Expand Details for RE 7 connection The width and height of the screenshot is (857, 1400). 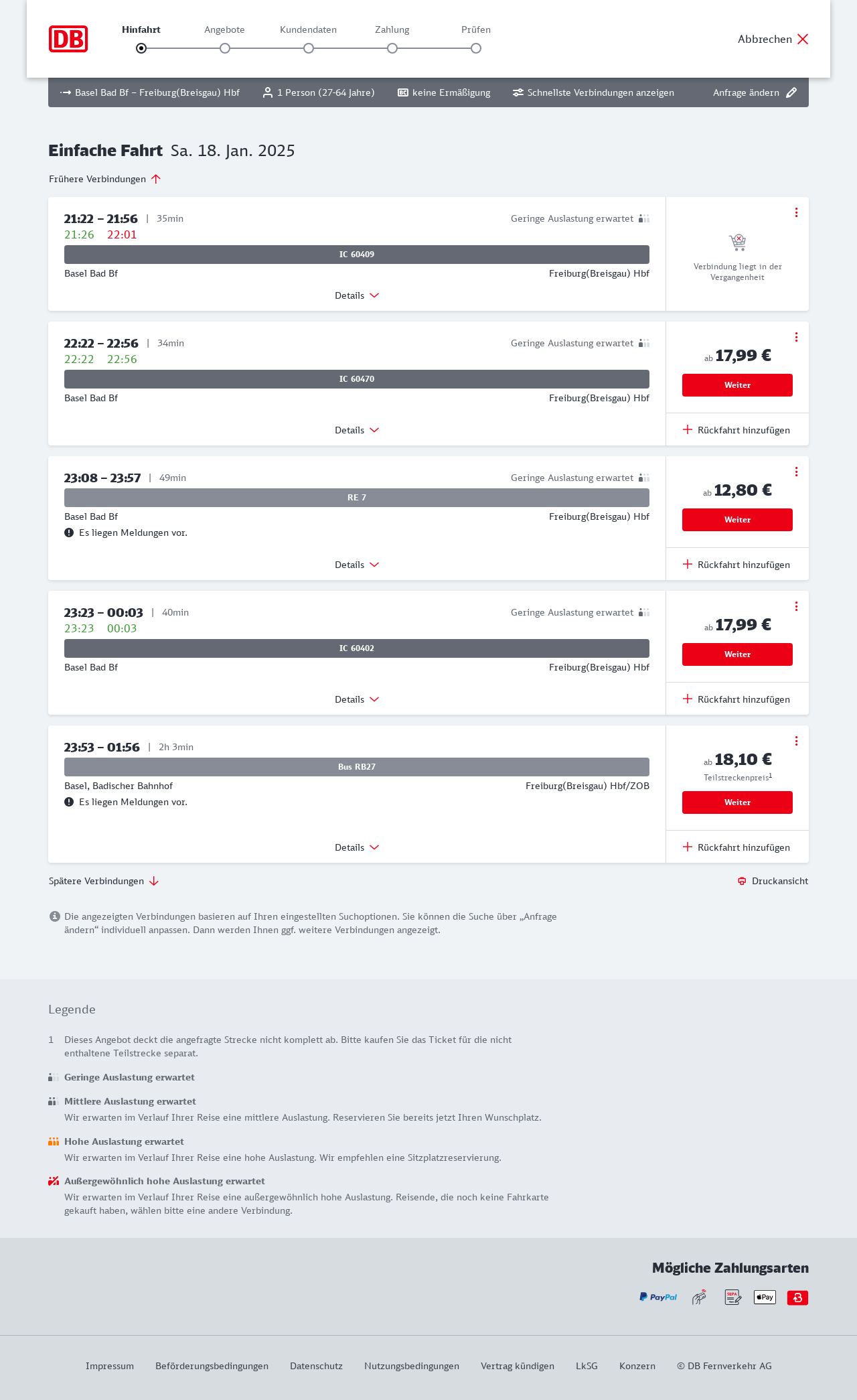tap(357, 565)
